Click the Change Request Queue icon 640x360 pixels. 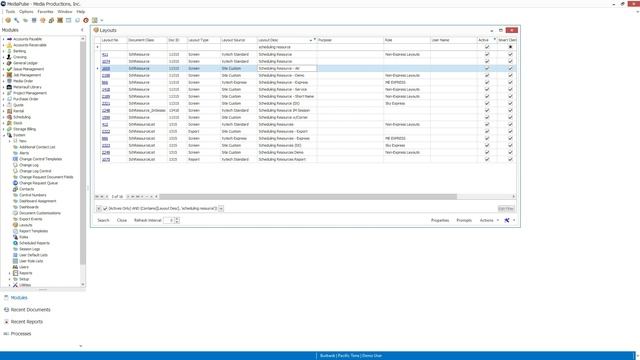(x=15, y=183)
